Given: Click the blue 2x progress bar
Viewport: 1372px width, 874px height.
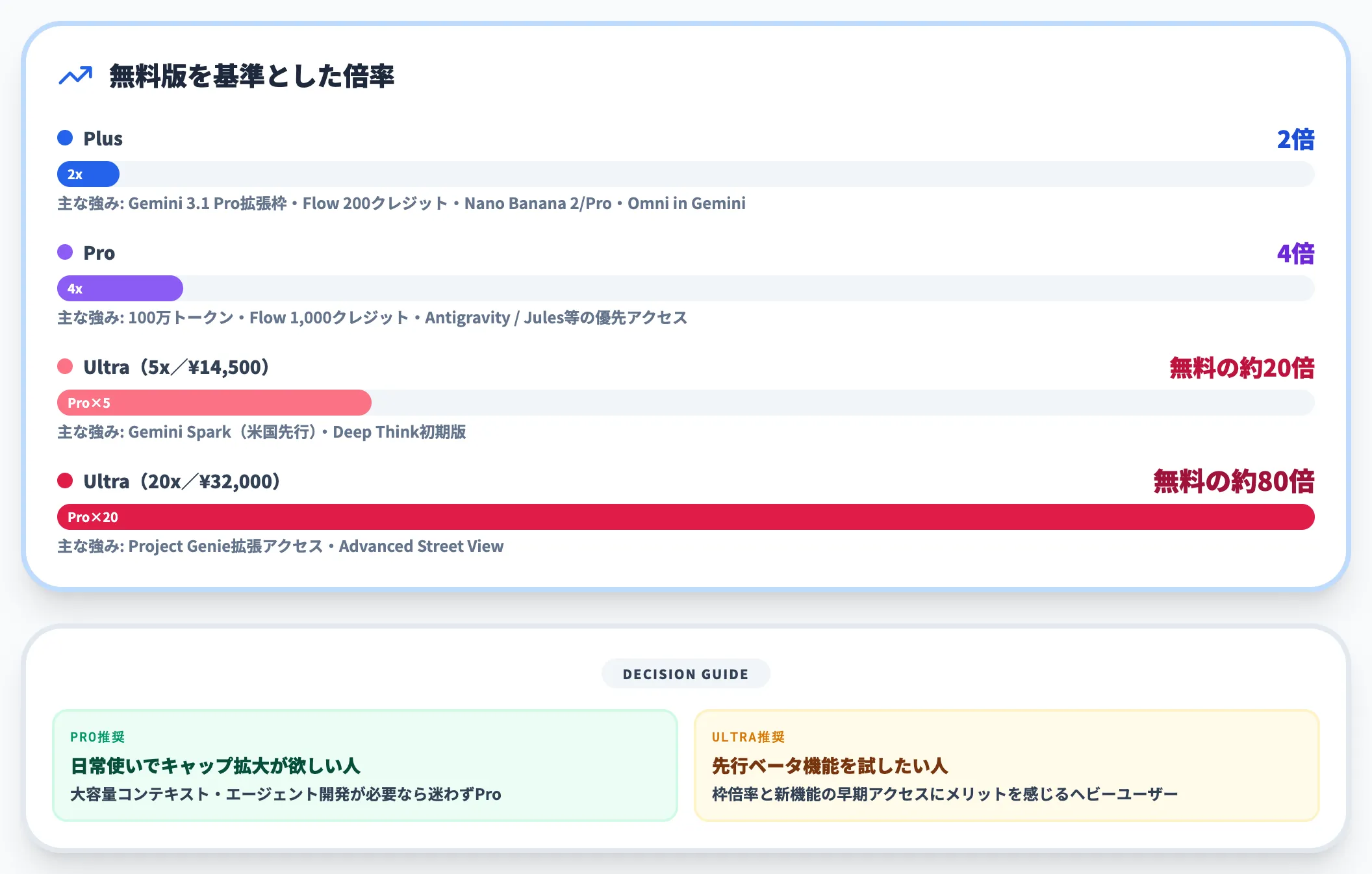Looking at the screenshot, I should click(x=88, y=174).
